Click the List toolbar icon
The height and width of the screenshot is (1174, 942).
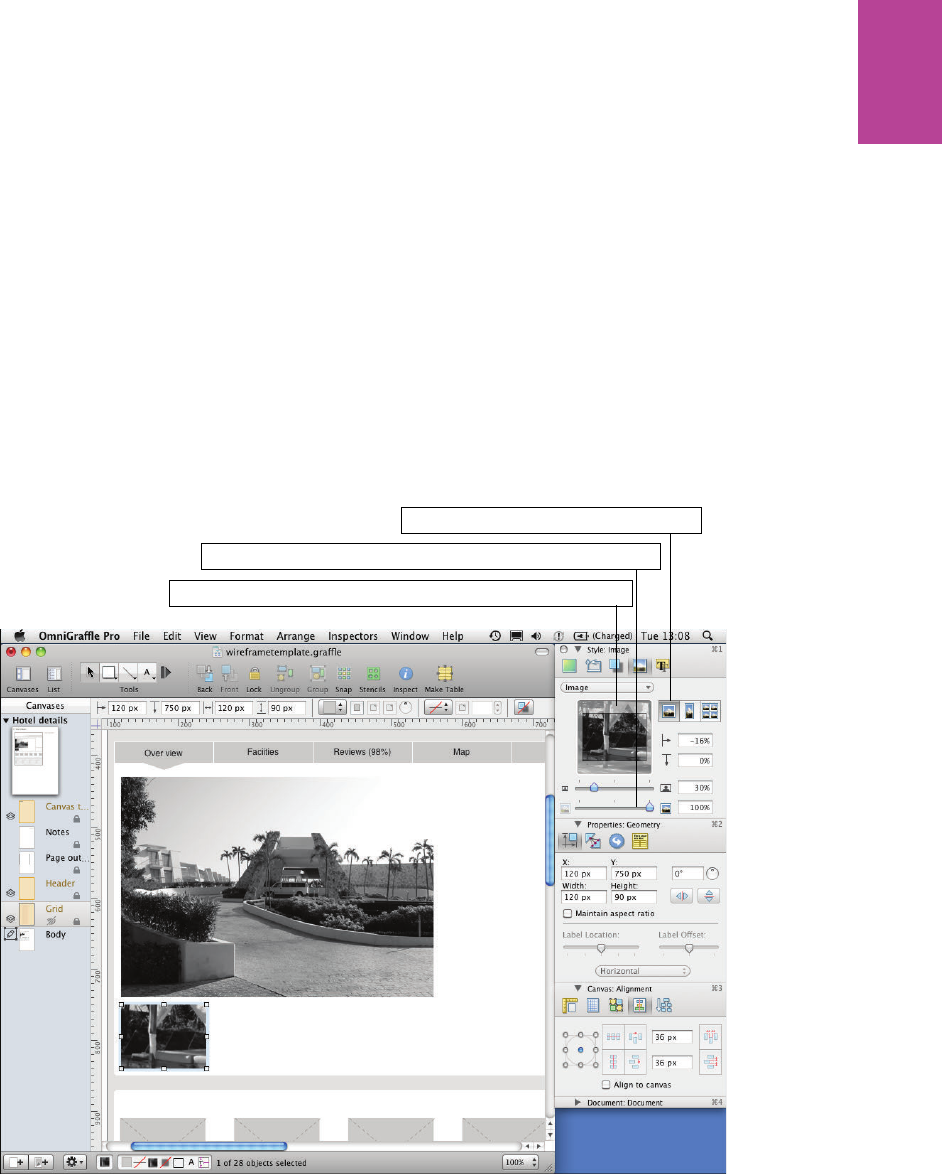pos(54,674)
